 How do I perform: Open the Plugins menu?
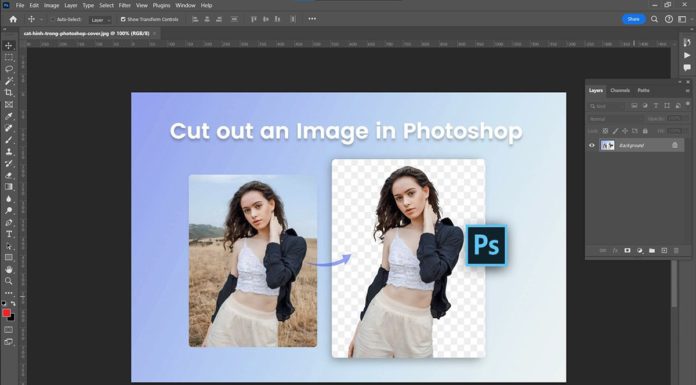pyautogui.click(x=161, y=5)
